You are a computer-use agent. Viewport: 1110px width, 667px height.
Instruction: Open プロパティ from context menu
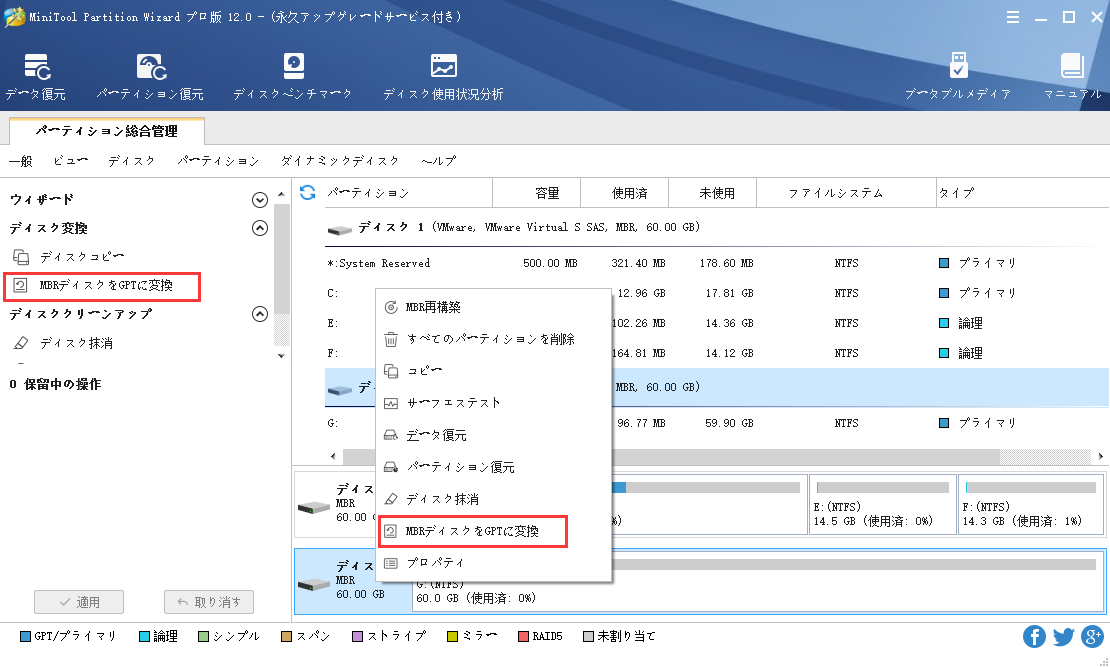[493, 563]
